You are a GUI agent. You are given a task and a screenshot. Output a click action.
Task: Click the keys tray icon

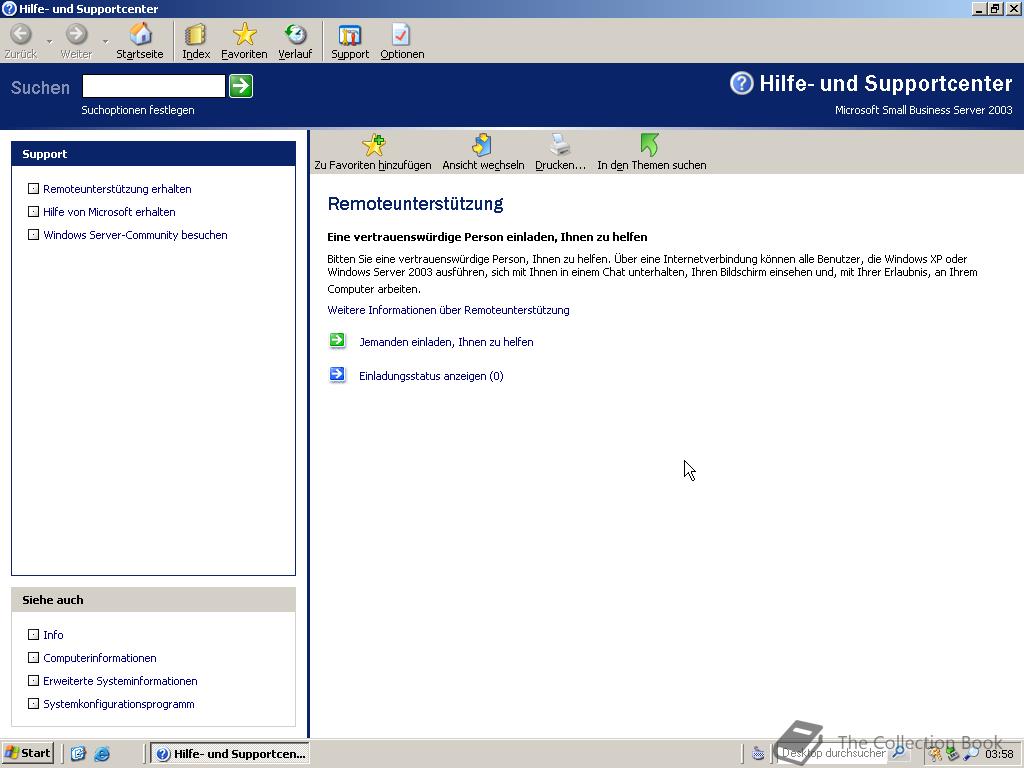(935, 754)
